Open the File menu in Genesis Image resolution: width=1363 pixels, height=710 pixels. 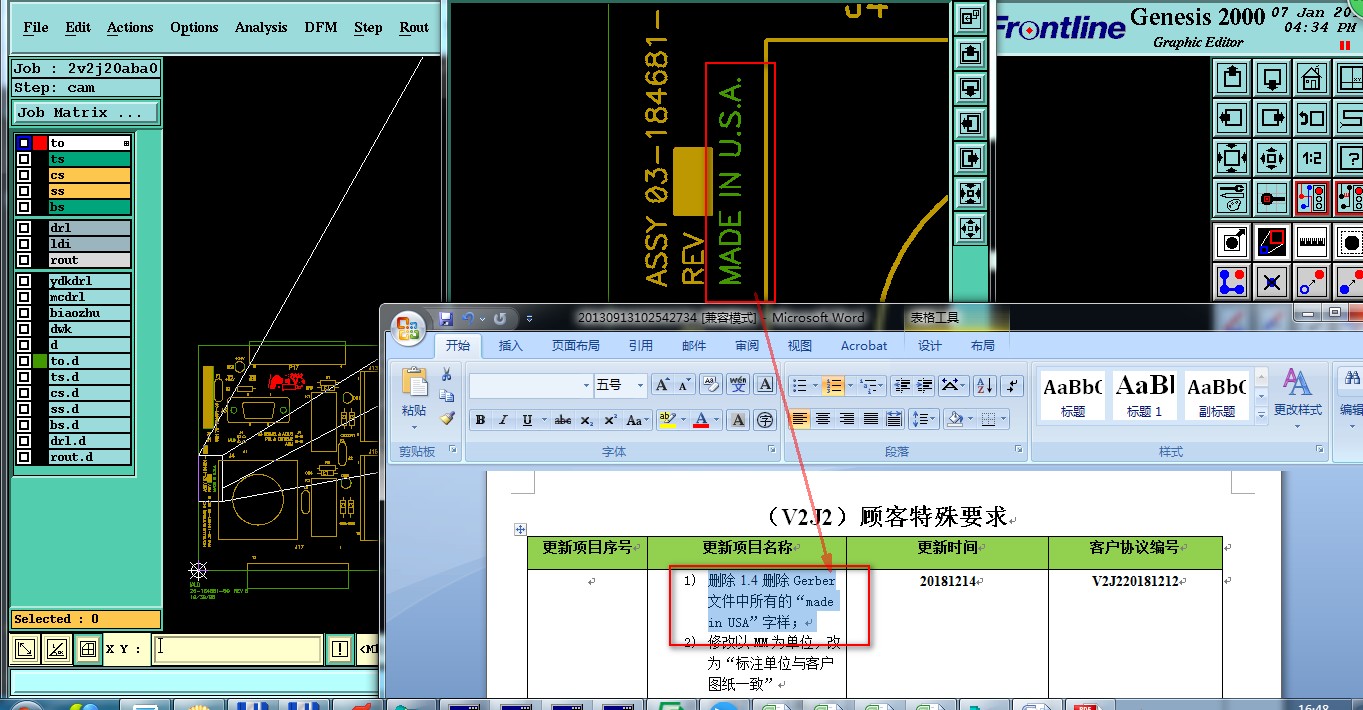click(x=36, y=28)
